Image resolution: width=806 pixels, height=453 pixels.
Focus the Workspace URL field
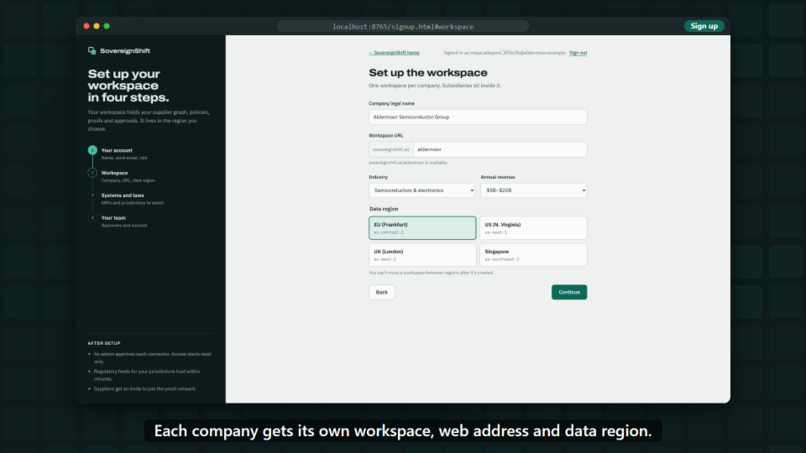[500, 150]
